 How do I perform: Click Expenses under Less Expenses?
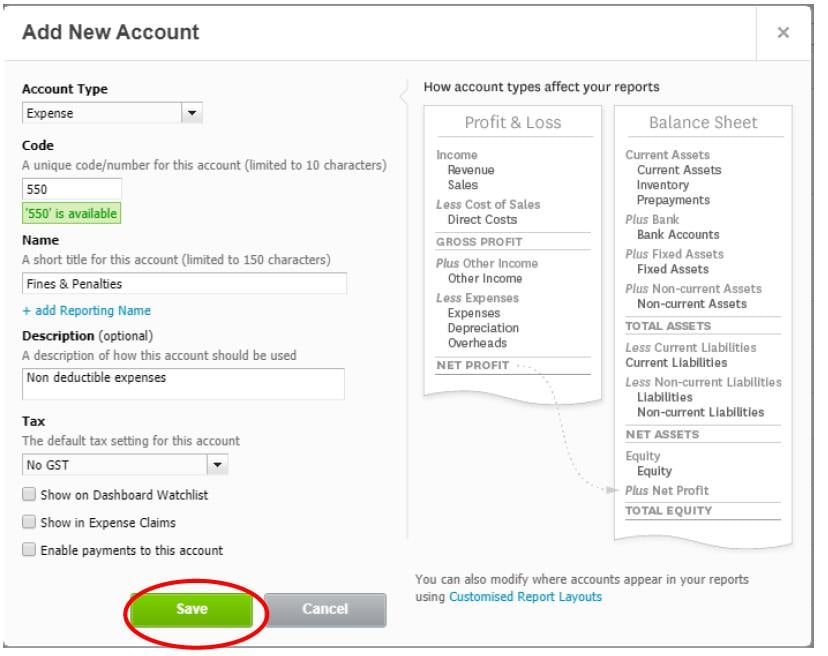[474, 313]
